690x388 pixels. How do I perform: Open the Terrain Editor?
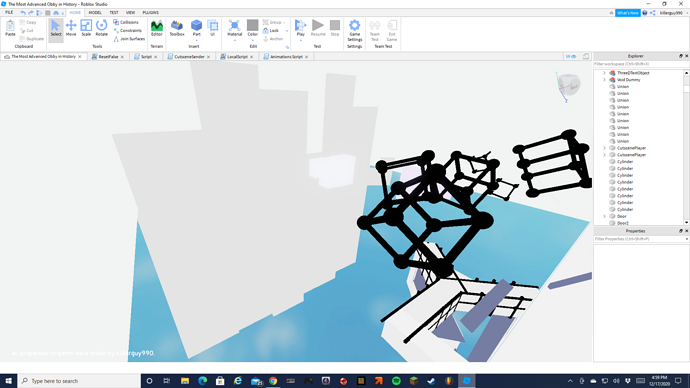[157, 28]
